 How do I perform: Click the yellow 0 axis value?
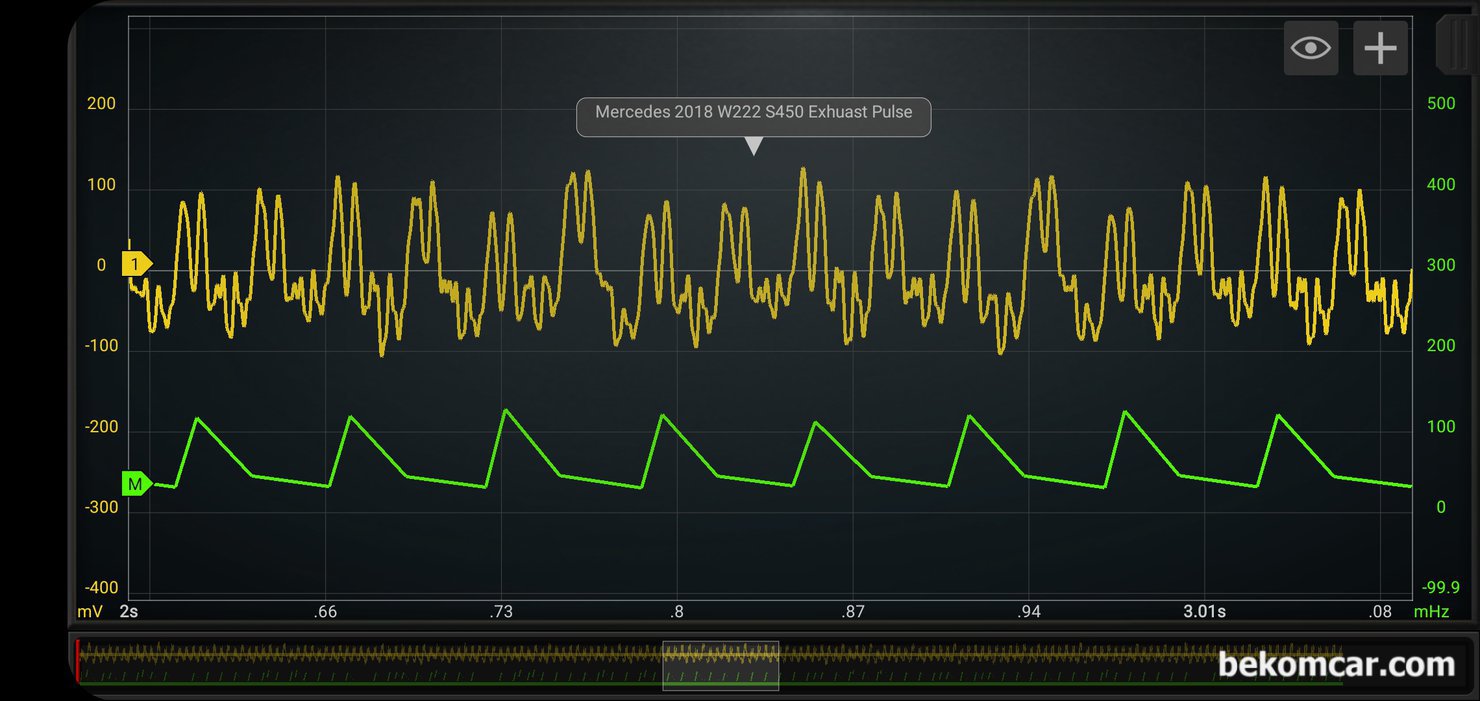tap(101, 265)
